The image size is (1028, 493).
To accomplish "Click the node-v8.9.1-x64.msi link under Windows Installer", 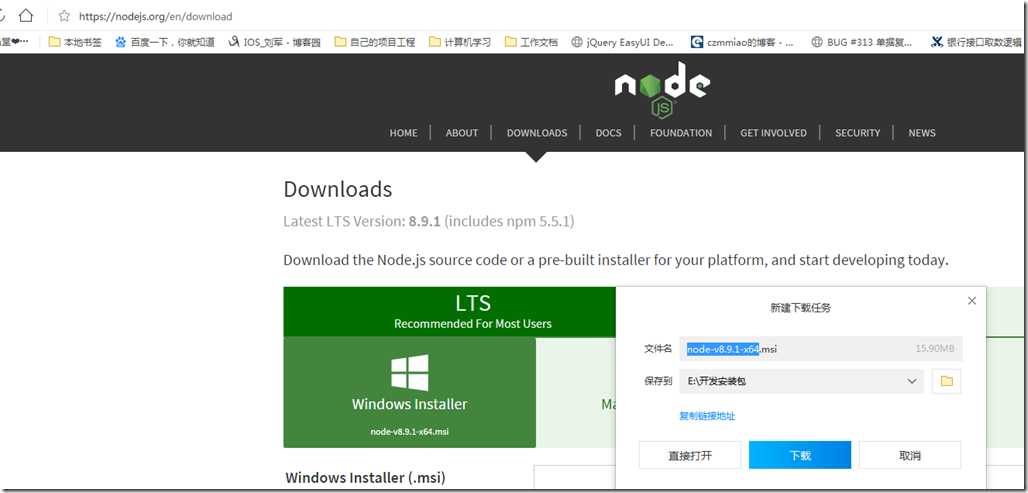I will [x=409, y=431].
